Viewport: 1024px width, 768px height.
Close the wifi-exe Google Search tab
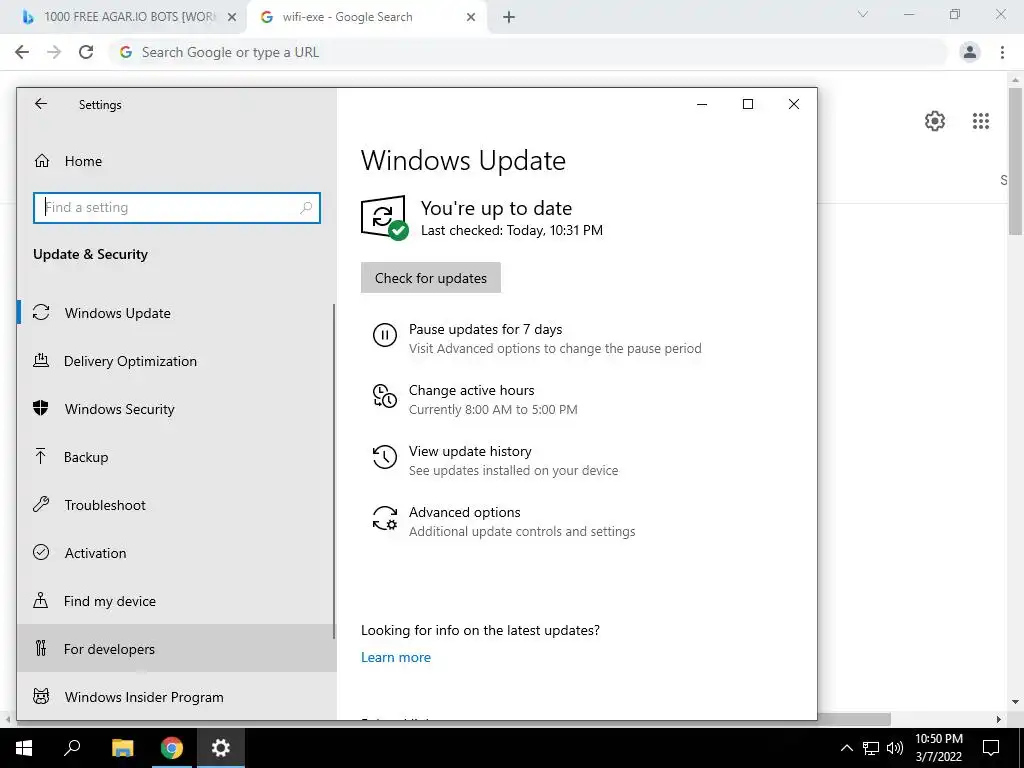[471, 18]
